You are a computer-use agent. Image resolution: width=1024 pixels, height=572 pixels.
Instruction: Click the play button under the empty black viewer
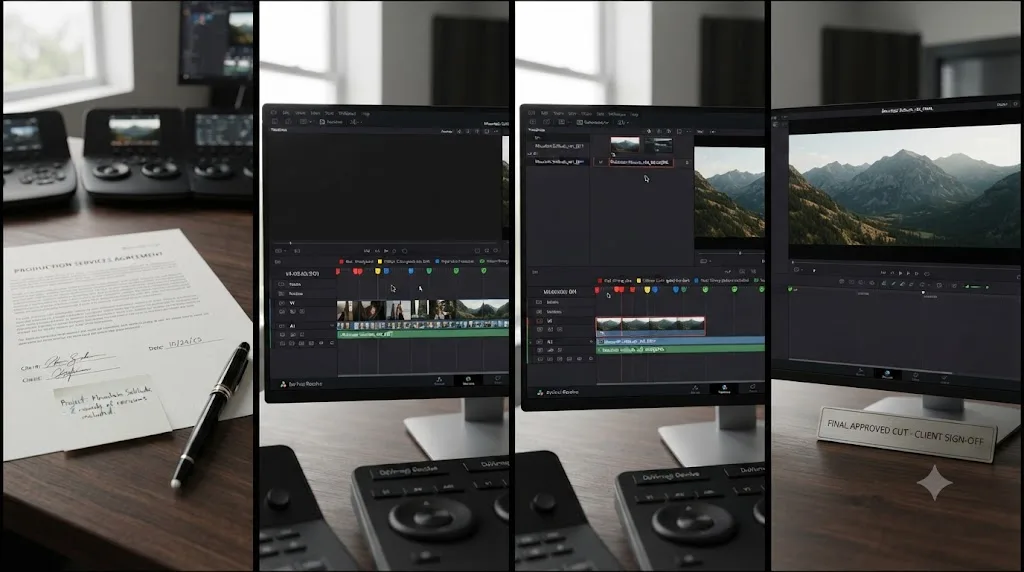[x=386, y=251]
